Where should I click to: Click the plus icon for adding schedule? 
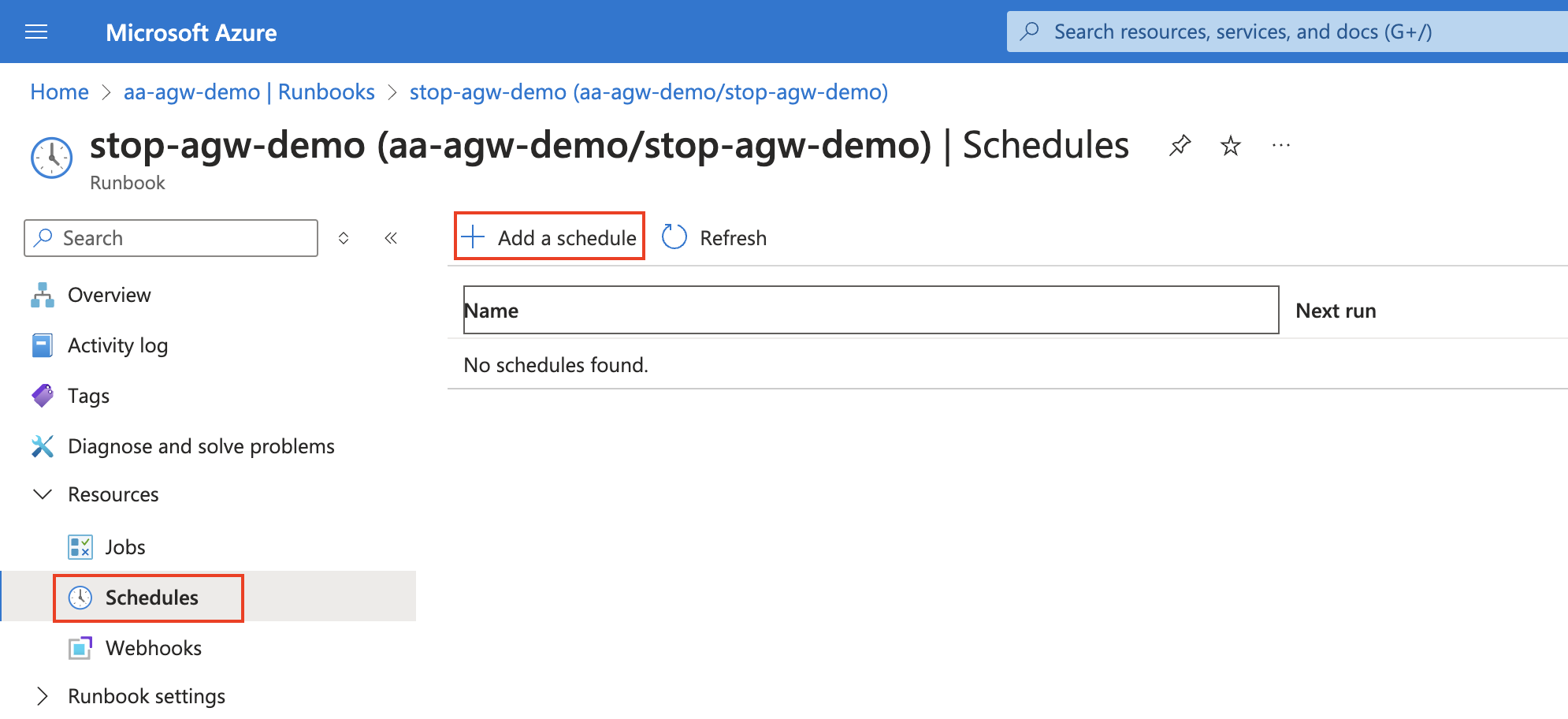pos(473,237)
